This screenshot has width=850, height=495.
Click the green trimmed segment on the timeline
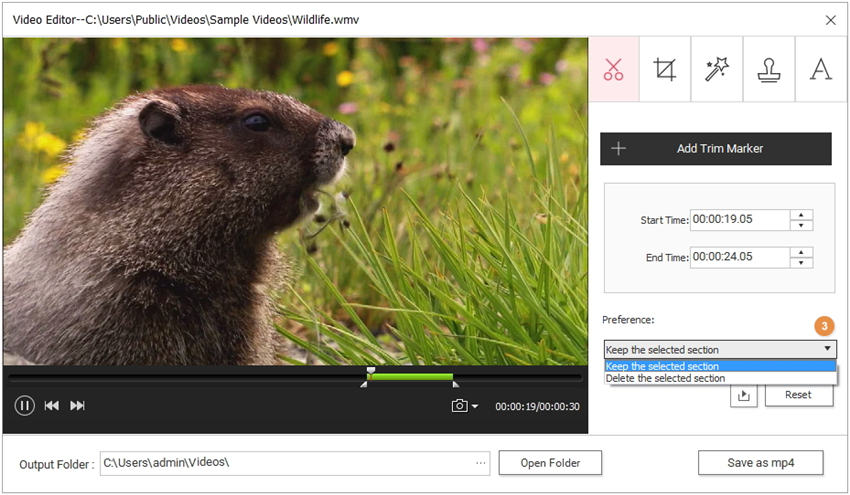tap(410, 377)
